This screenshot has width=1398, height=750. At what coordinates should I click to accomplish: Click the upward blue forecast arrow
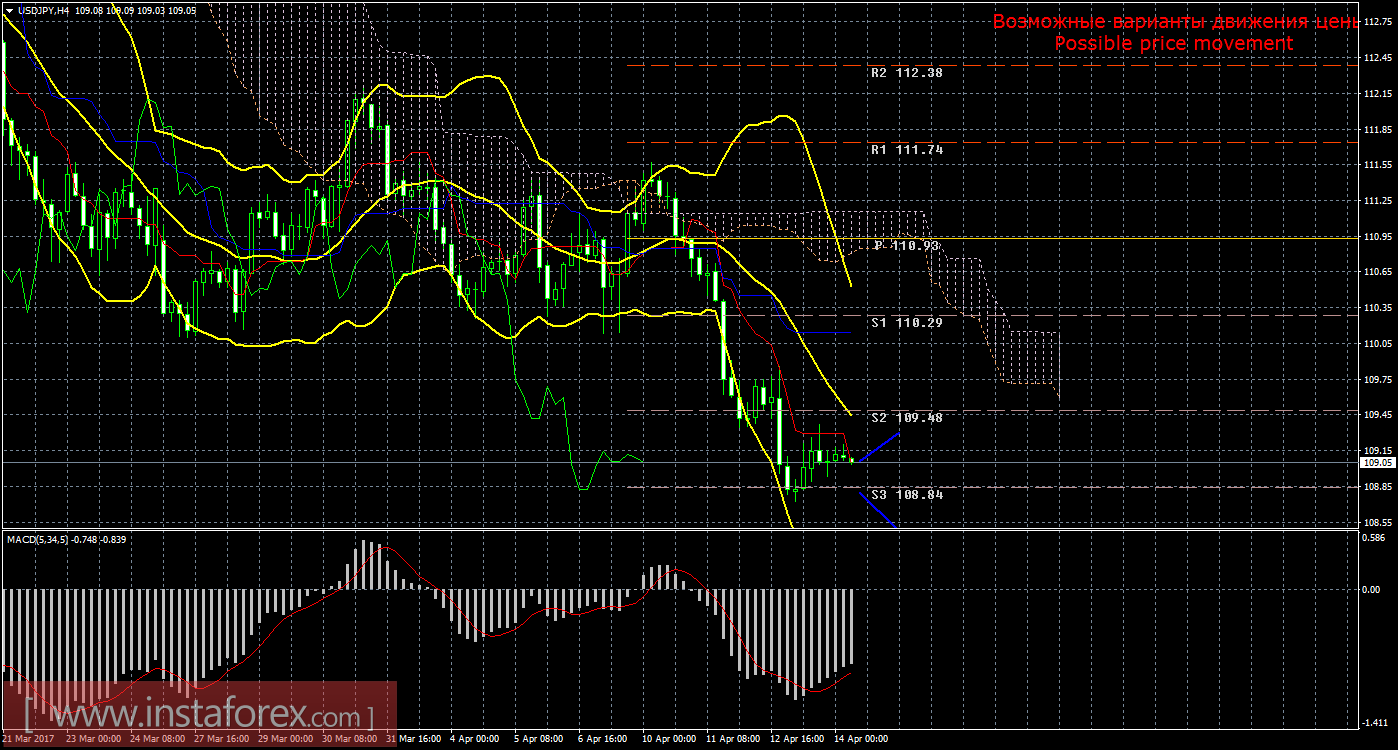point(880,446)
